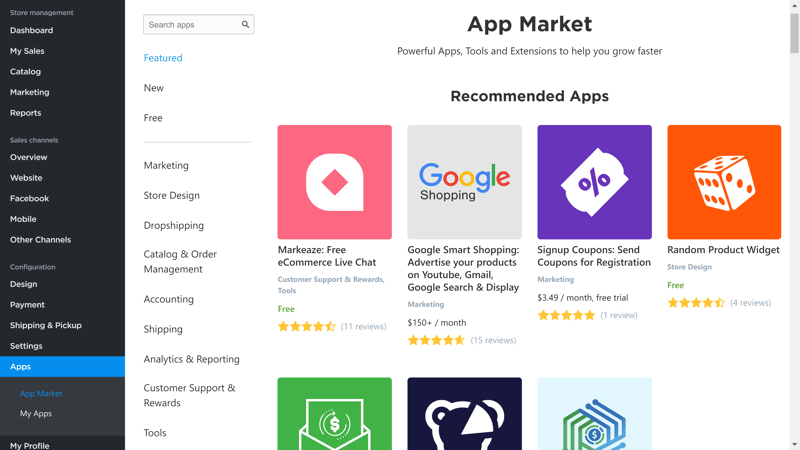800x450 pixels.
Task: Open Shipping & Pickup settings
Action: click(x=46, y=325)
